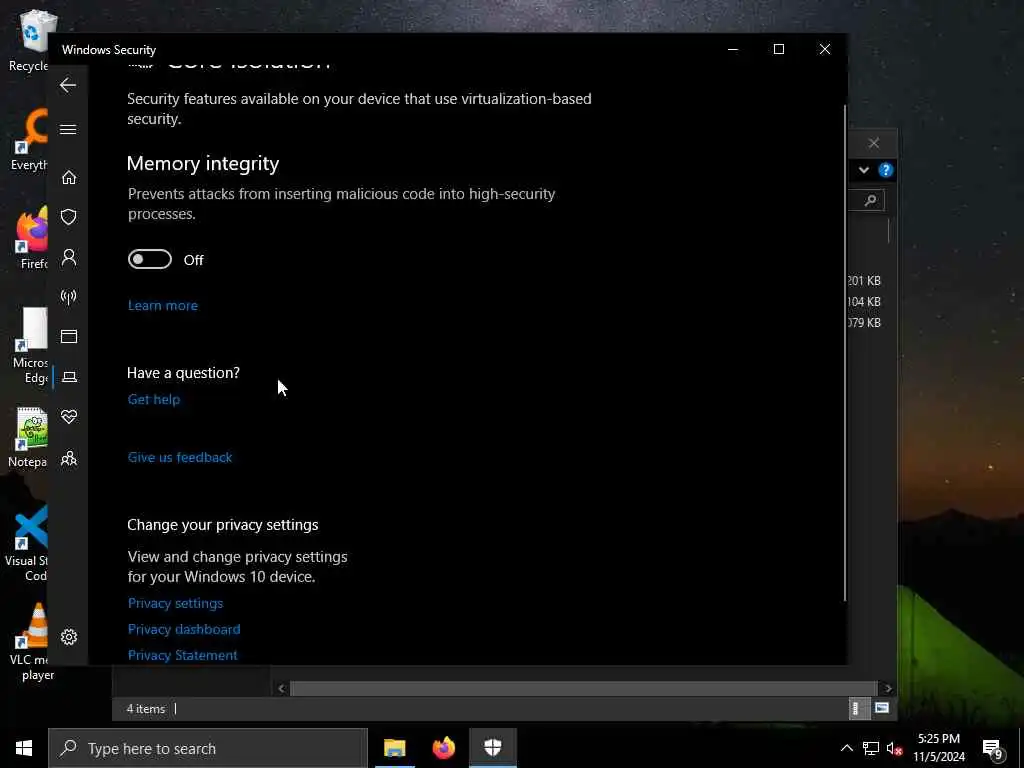Image resolution: width=1024 pixels, height=768 pixels.
Task: Open App & browser control icon
Action: coord(69,336)
